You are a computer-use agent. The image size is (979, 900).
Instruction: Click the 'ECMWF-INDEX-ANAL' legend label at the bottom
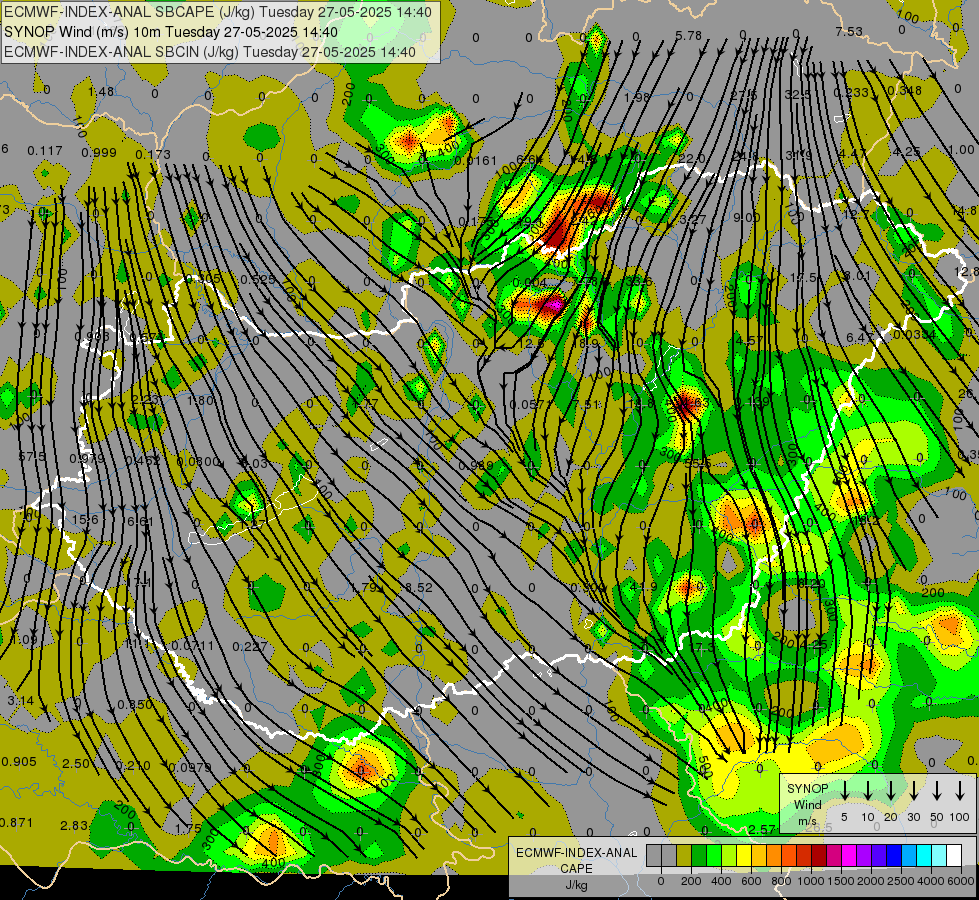click(x=576, y=853)
